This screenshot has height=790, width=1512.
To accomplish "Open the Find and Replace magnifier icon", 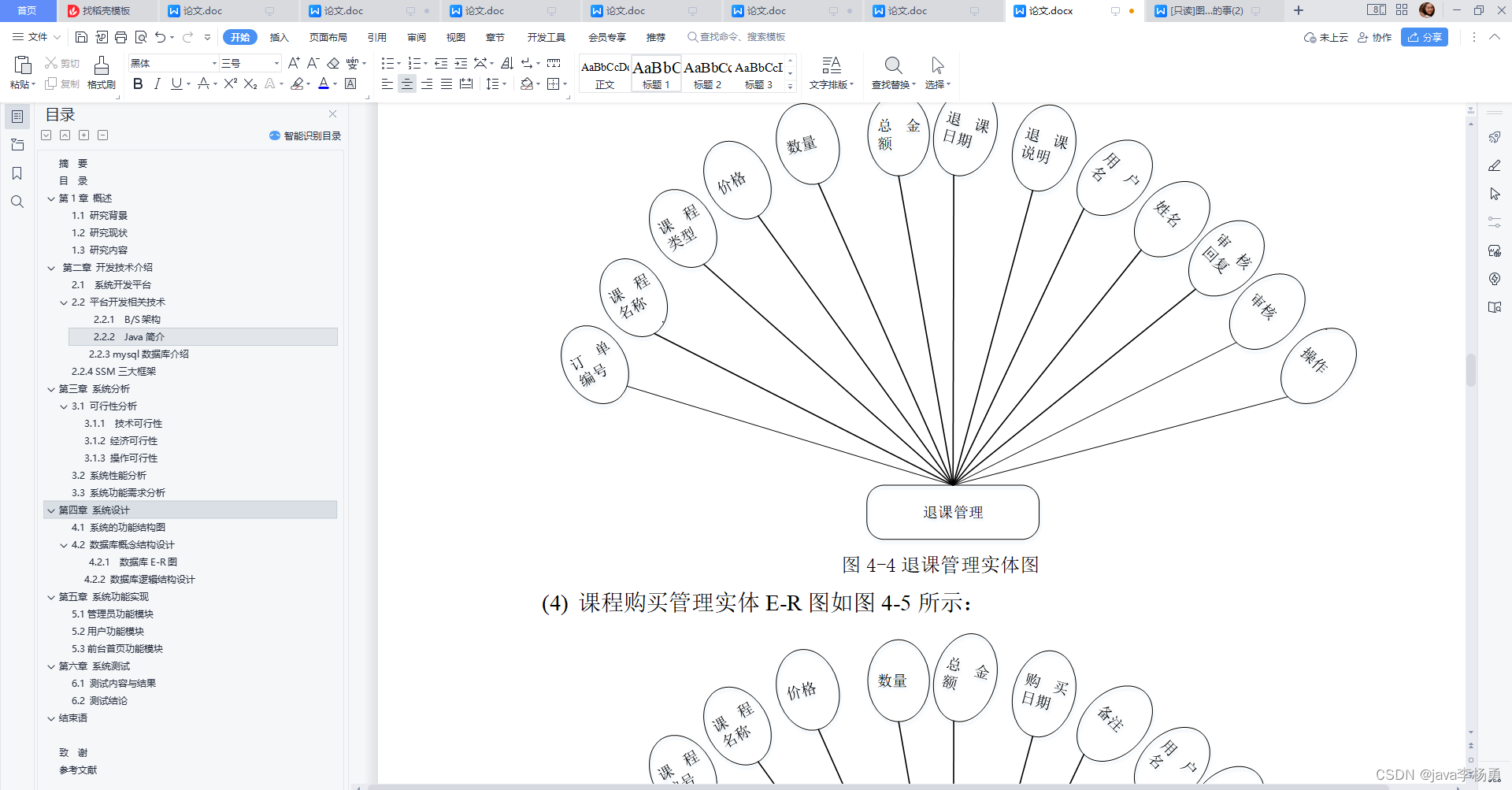I will point(893,65).
